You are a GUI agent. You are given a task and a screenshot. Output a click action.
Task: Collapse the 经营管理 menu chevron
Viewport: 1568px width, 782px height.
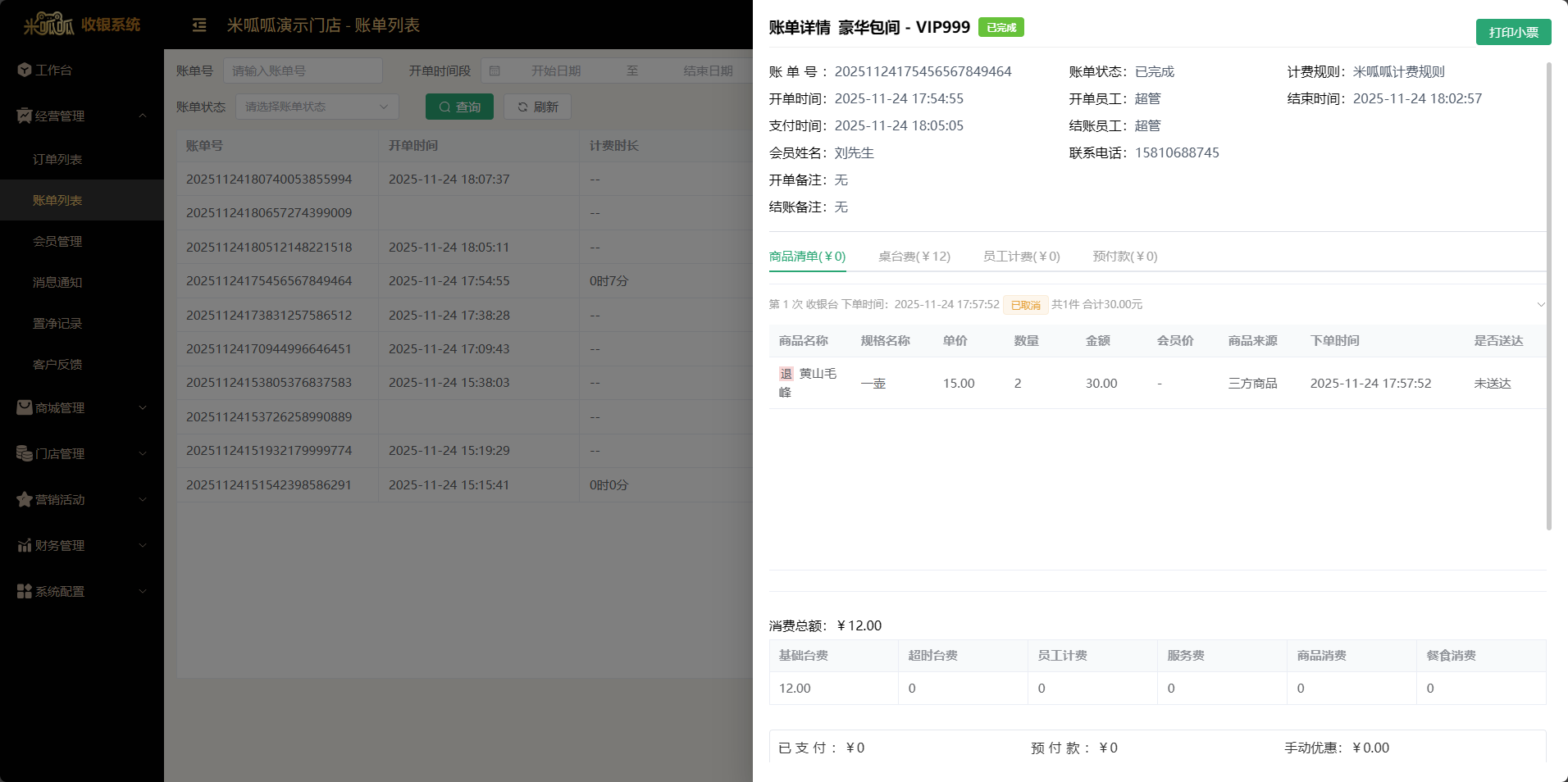tap(143, 116)
